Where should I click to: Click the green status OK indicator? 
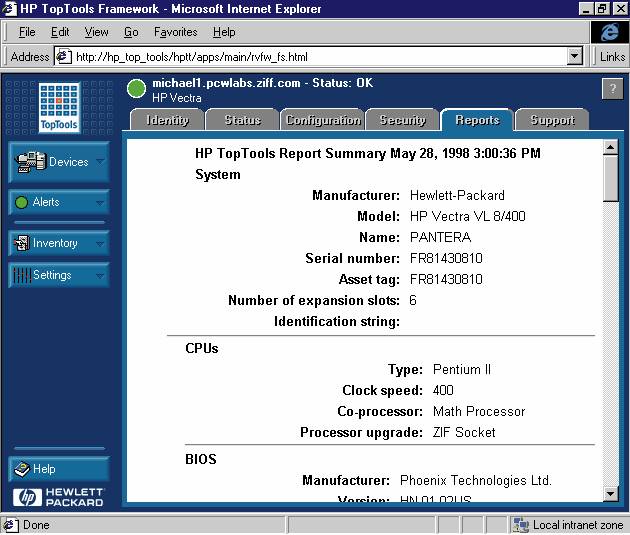[137, 90]
